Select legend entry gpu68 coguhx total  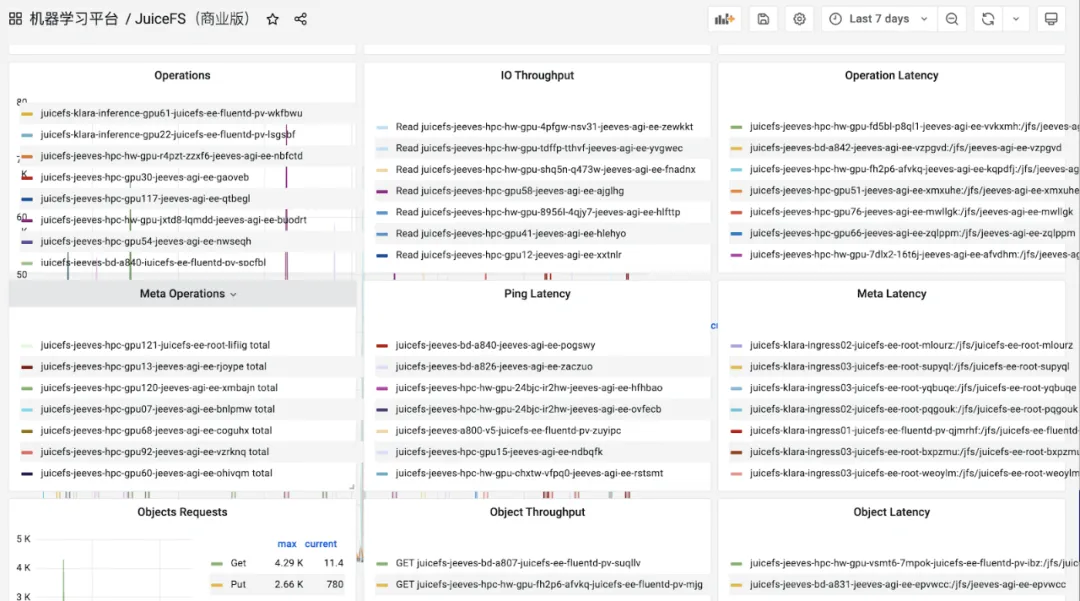(156, 431)
